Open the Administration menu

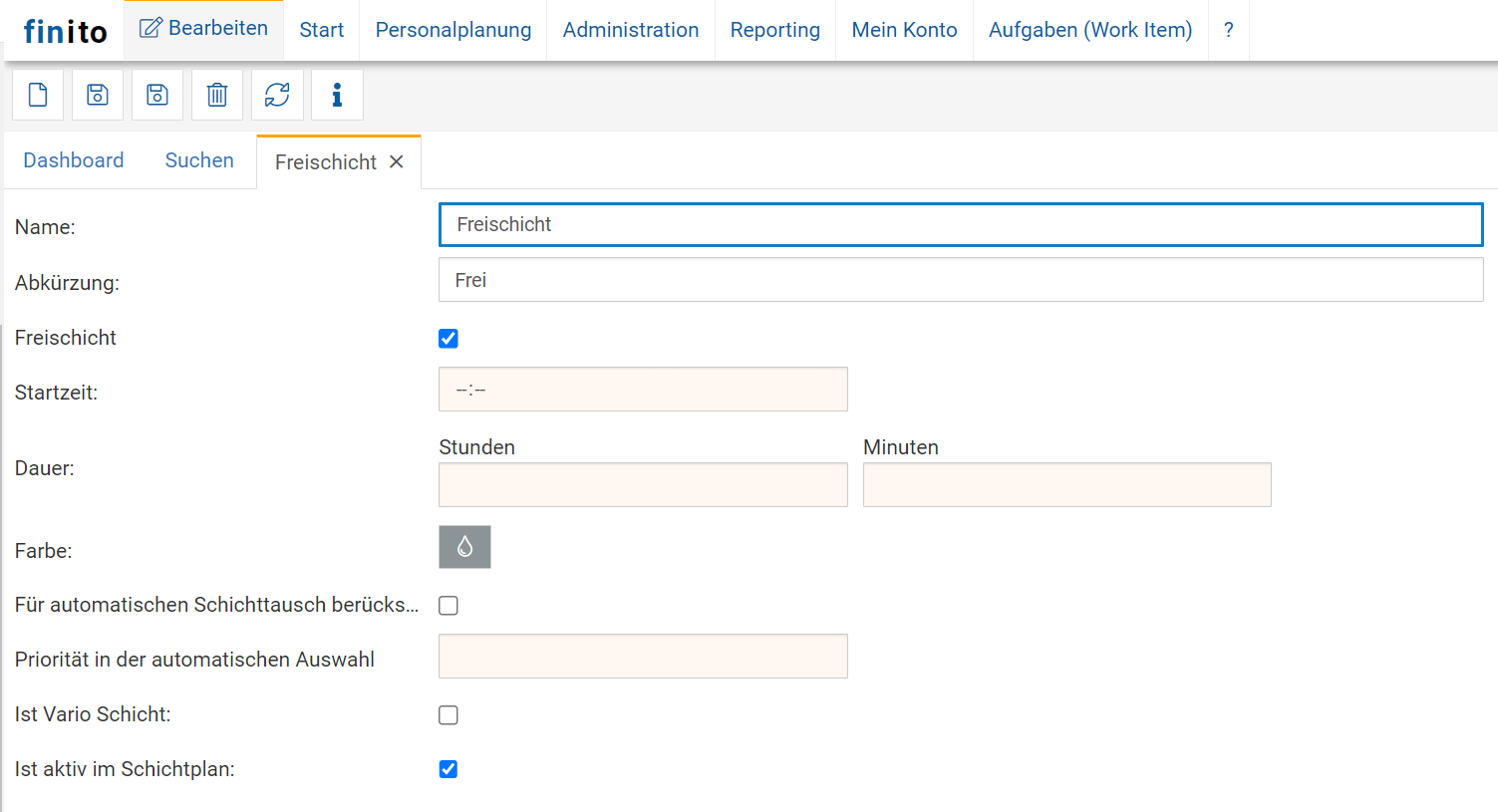pyautogui.click(x=631, y=30)
